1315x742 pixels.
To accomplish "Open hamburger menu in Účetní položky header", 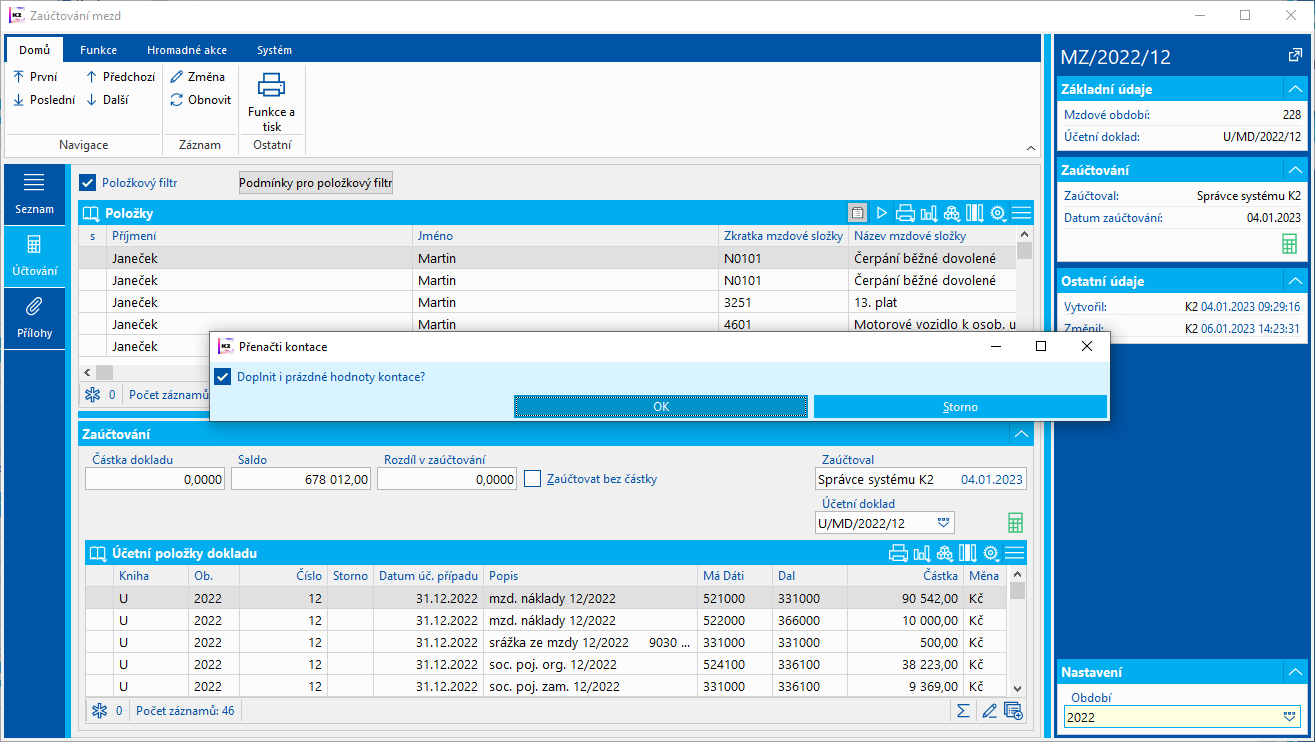I will [1015, 553].
